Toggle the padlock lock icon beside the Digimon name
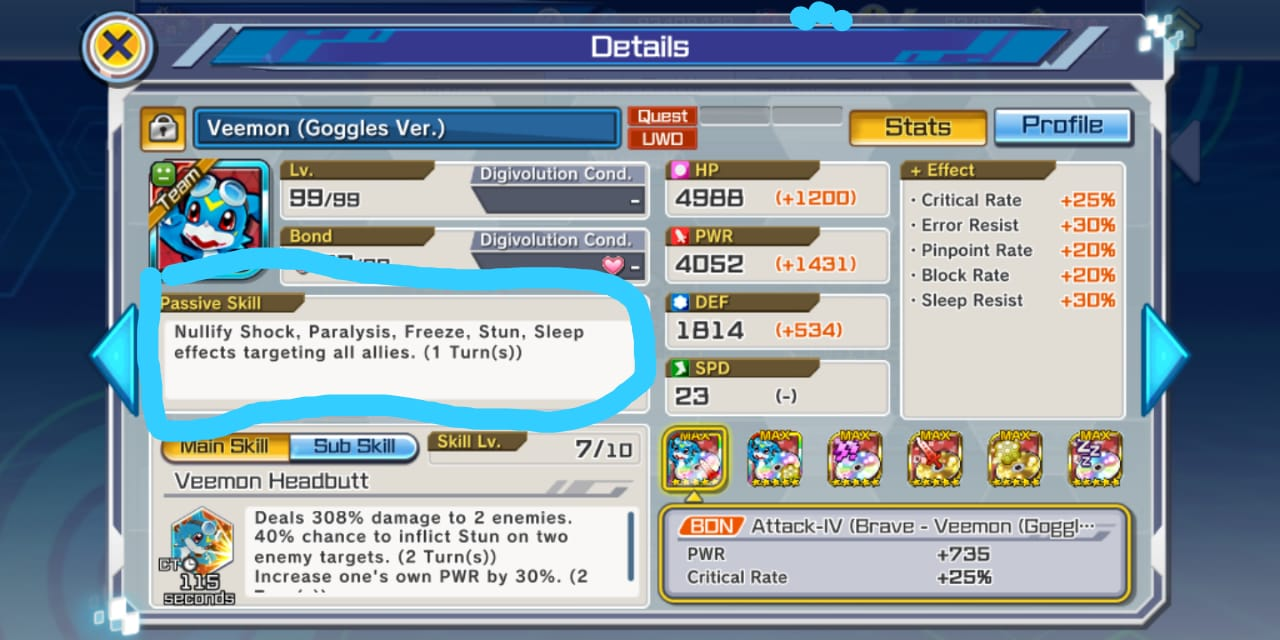Viewport: 1280px width, 640px height. click(162, 127)
